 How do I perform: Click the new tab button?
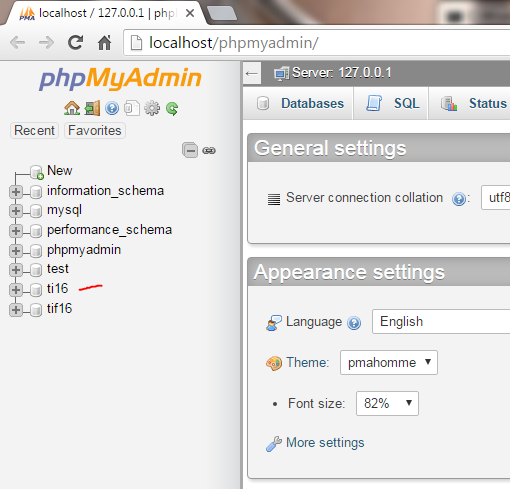point(222,13)
